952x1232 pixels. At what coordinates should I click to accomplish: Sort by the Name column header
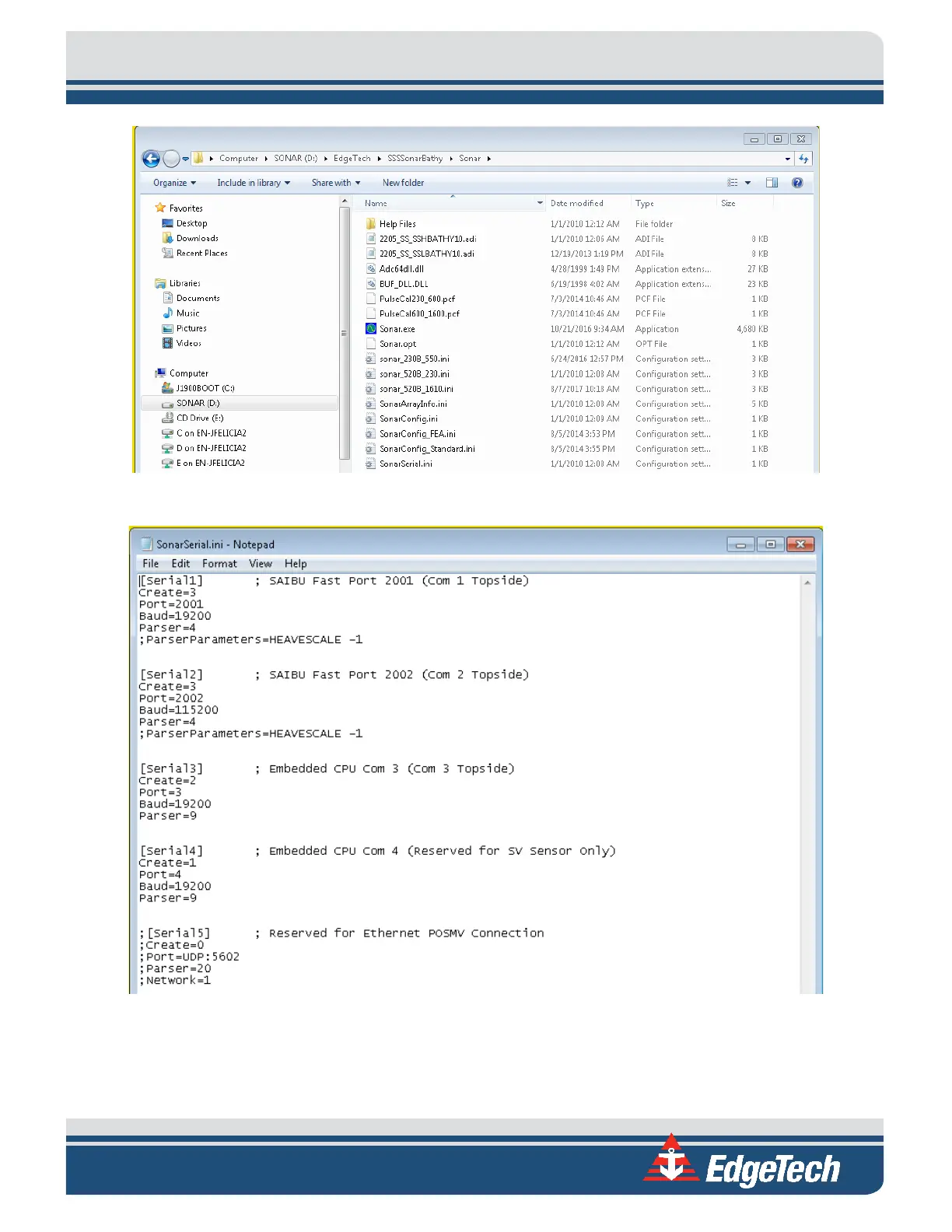point(376,203)
